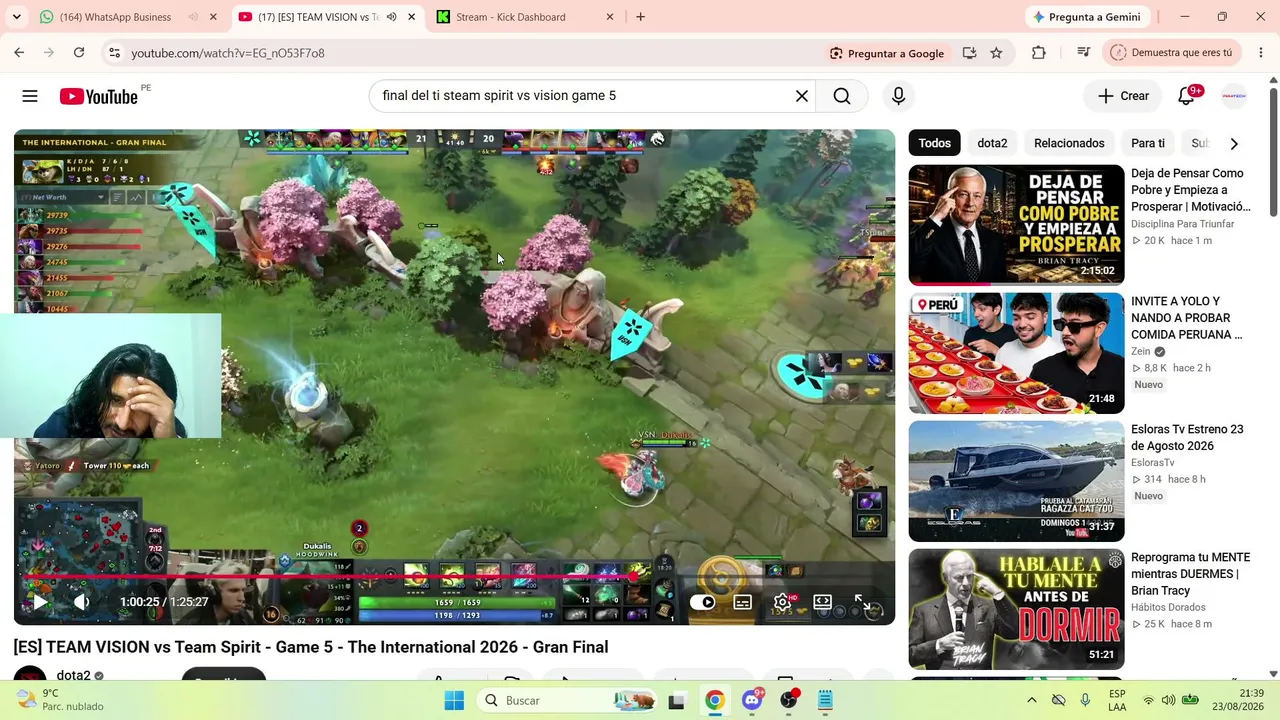Select the Relacionados filter chip
This screenshot has height=720, width=1280.
pos(1069,143)
